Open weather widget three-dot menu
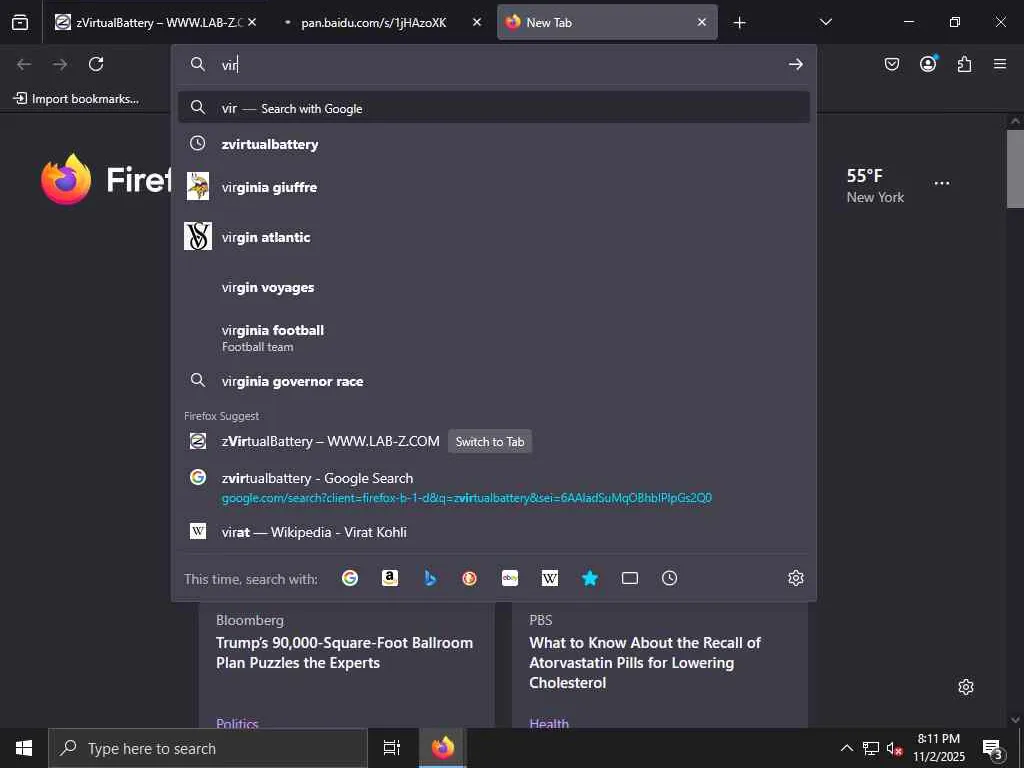This screenshot has height=768, width=1024. (x=942, y=183)
